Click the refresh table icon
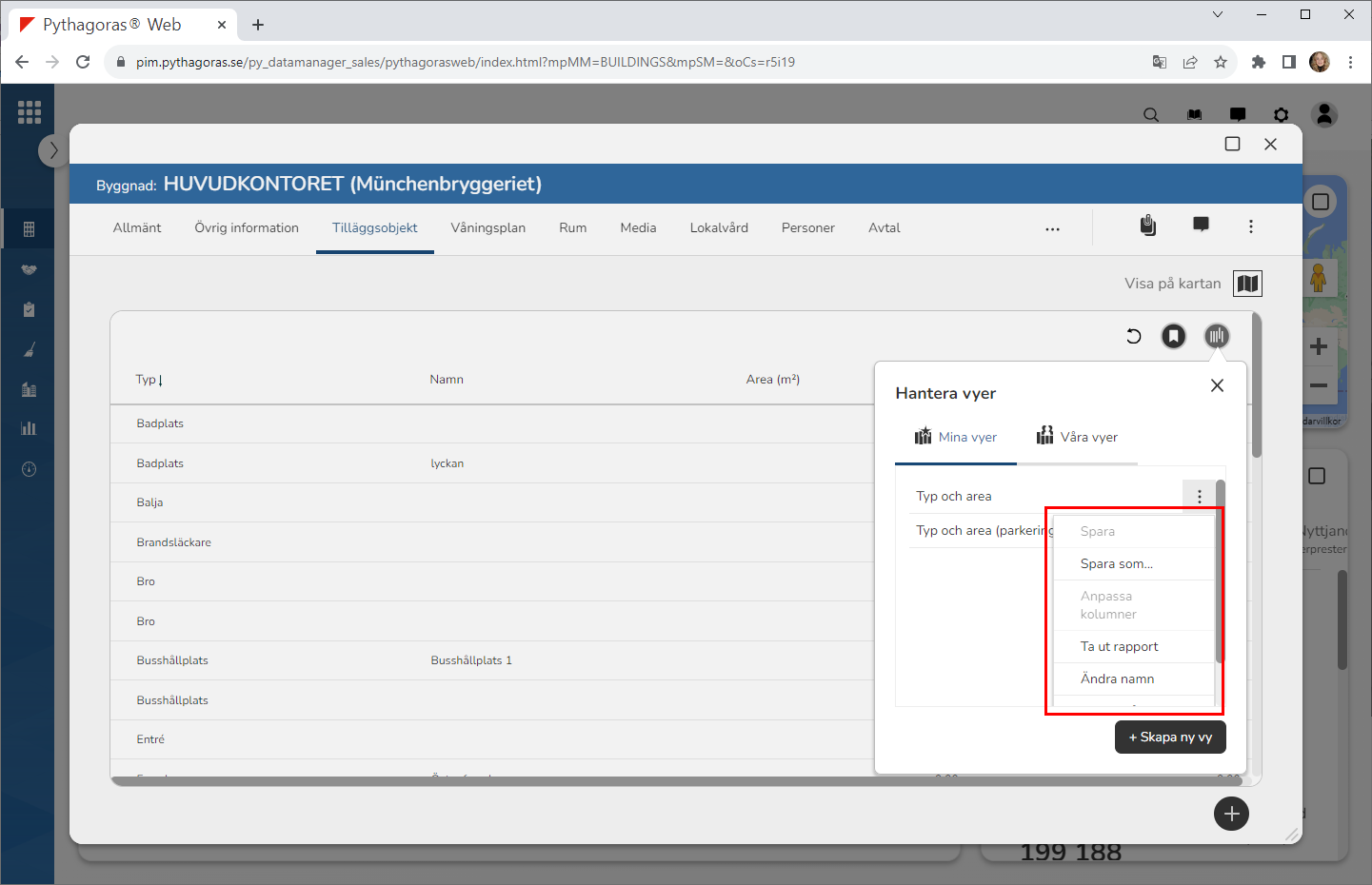The height and width of the screenshot is (885, 1372). (1133, 336)
